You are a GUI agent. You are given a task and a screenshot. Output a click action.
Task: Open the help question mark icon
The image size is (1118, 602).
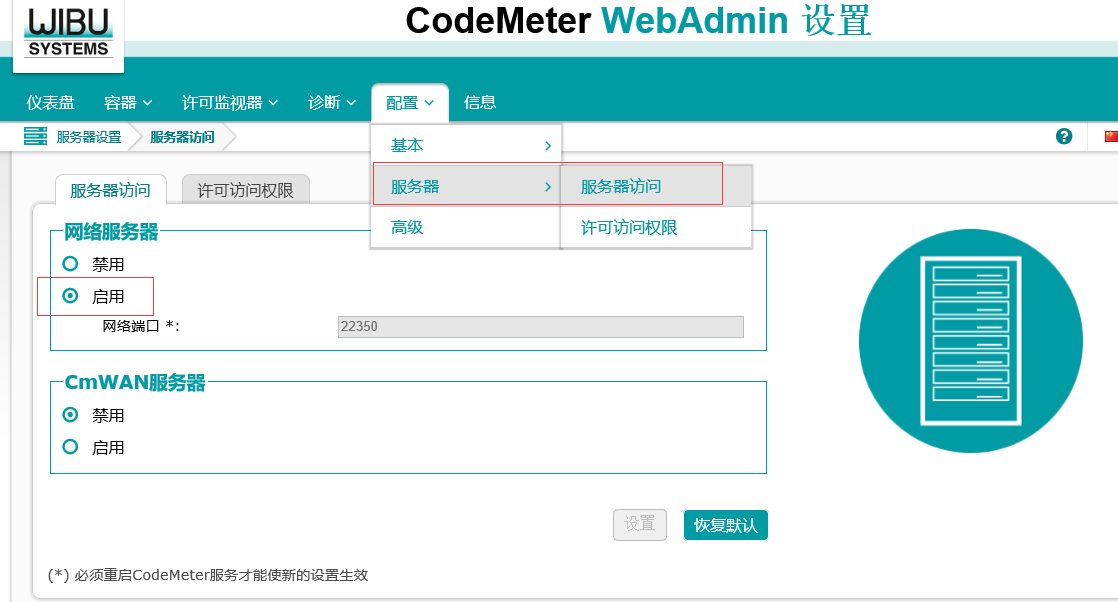click(1064, 136)
